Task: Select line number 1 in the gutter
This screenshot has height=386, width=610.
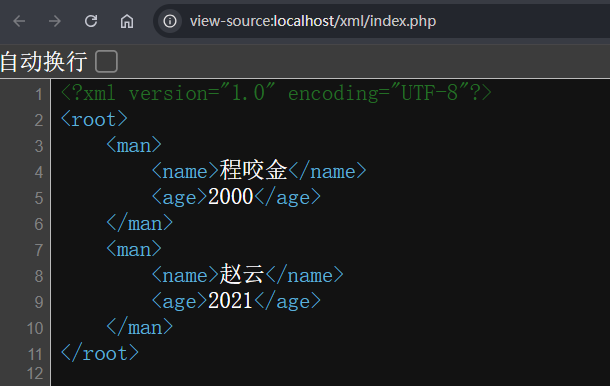Action: tap(39, 94)
